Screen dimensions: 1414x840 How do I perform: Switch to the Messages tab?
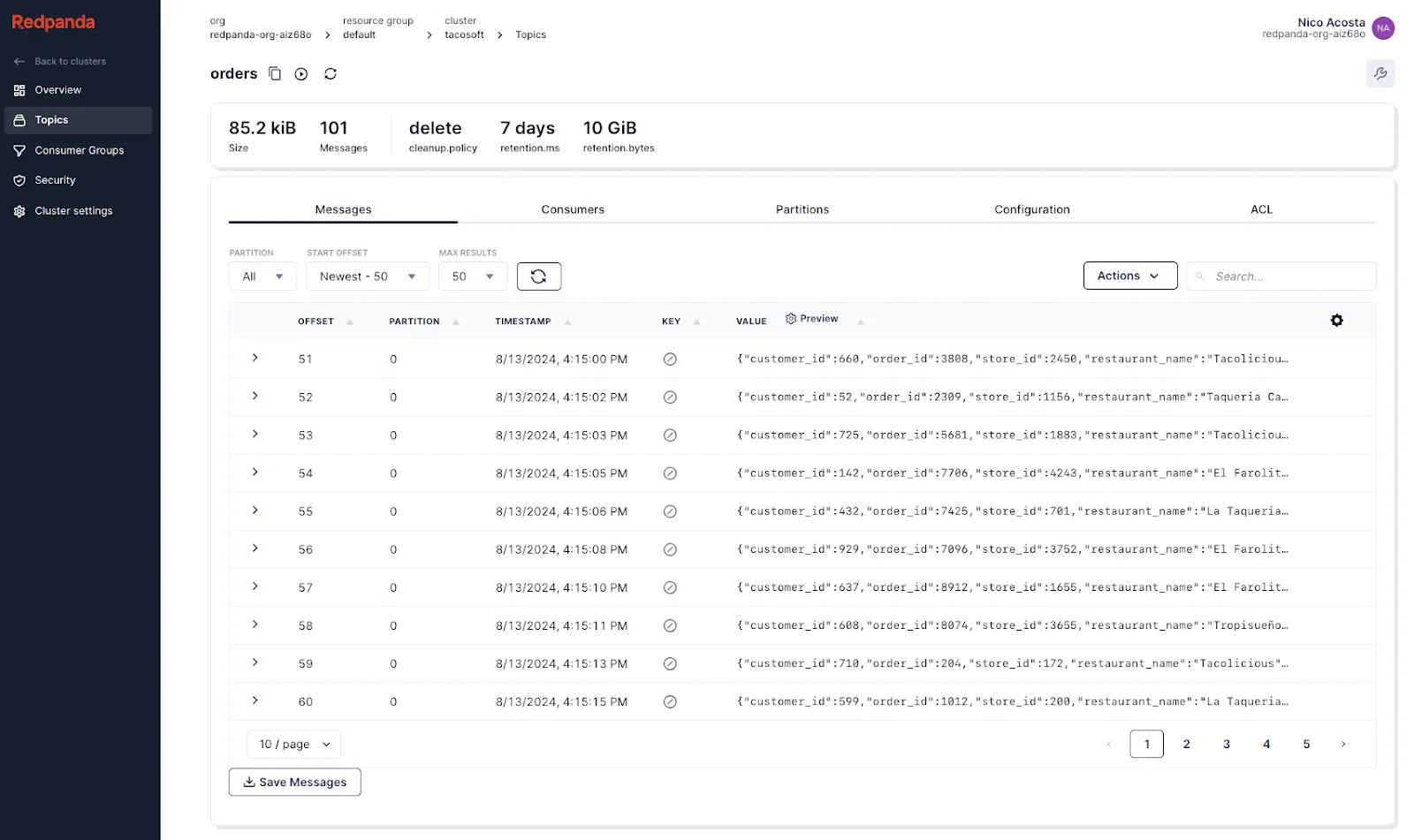[343, 209]
